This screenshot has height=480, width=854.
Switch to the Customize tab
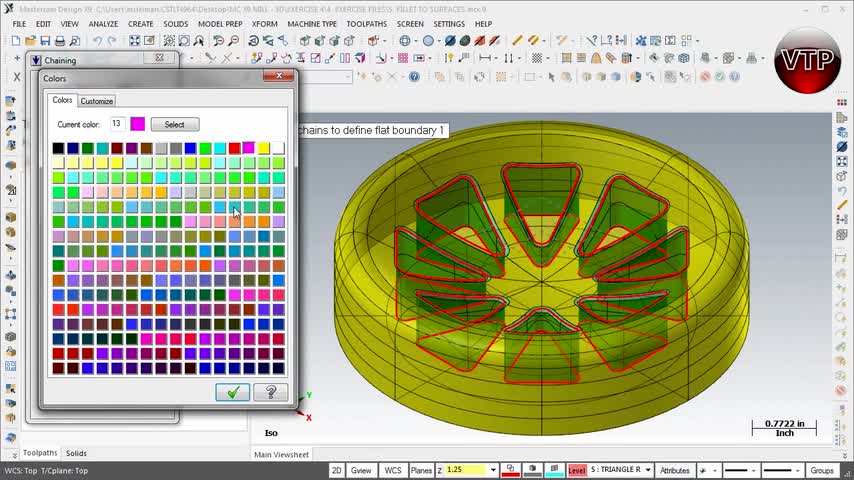click(96, 101)
